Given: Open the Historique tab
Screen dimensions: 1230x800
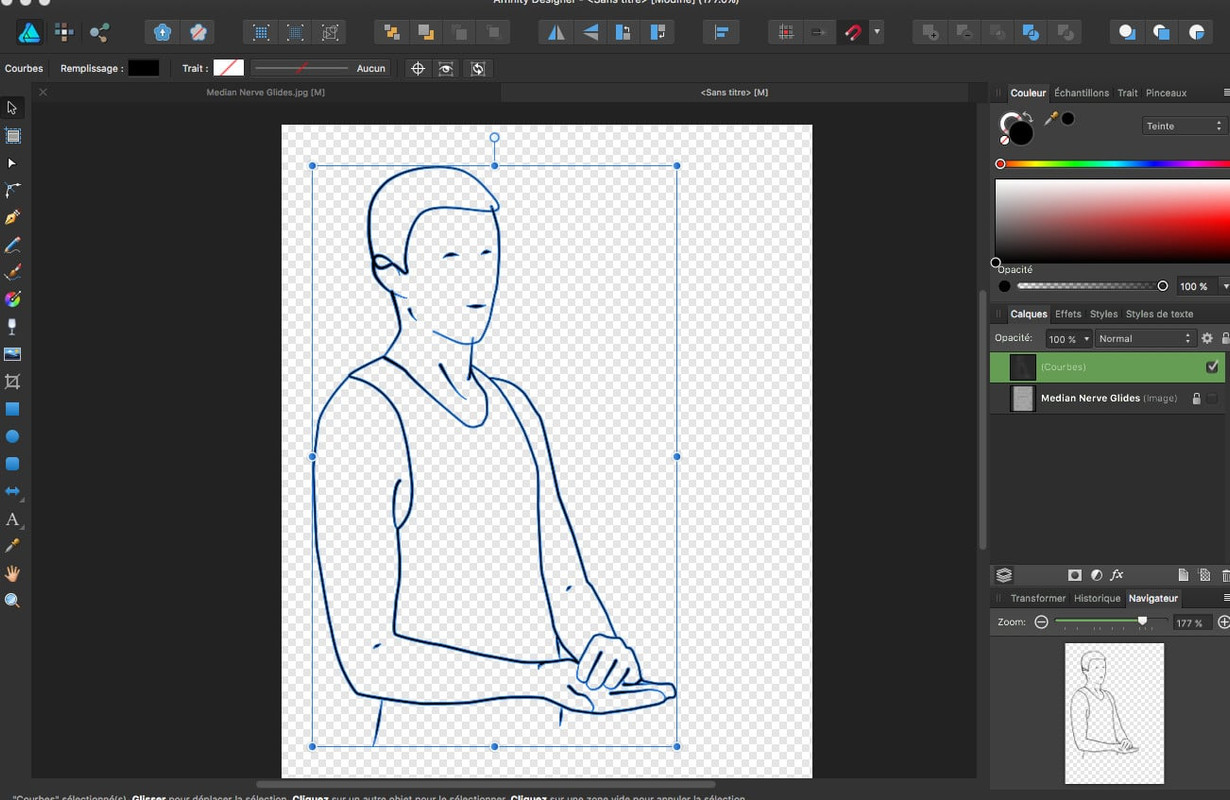Looking at the screenshot, I should pyautogui.click(x=1097, y=598).
